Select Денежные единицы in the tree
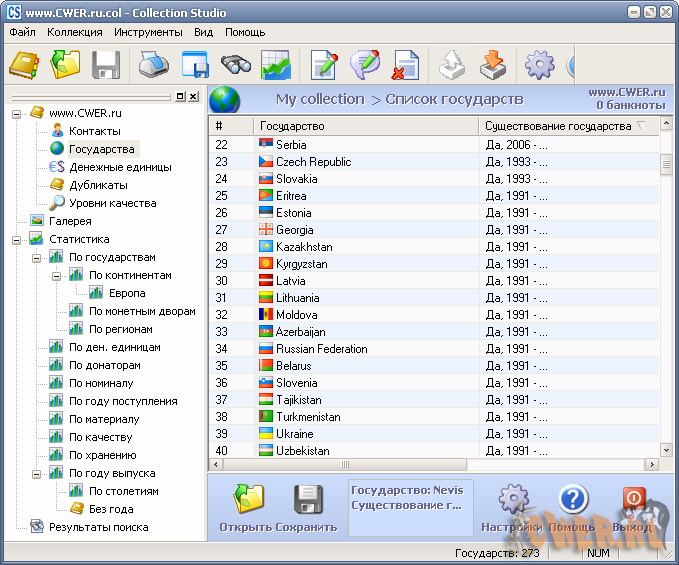Image resolution: width=679 pixels, height=565 pixels. [120, 167]
